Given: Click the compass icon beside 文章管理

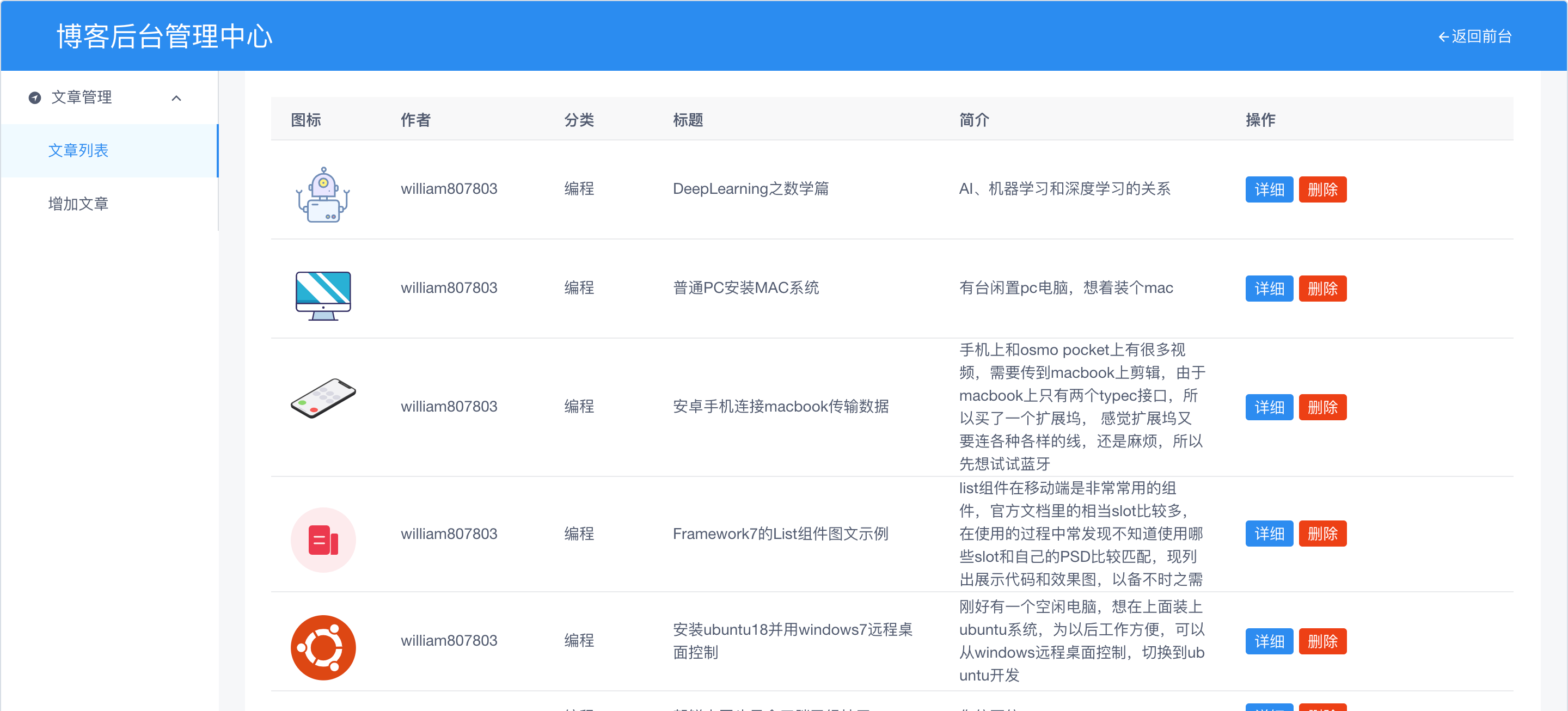Looking at the screenshot, I should pyautogui.click(x=35, y=97).
